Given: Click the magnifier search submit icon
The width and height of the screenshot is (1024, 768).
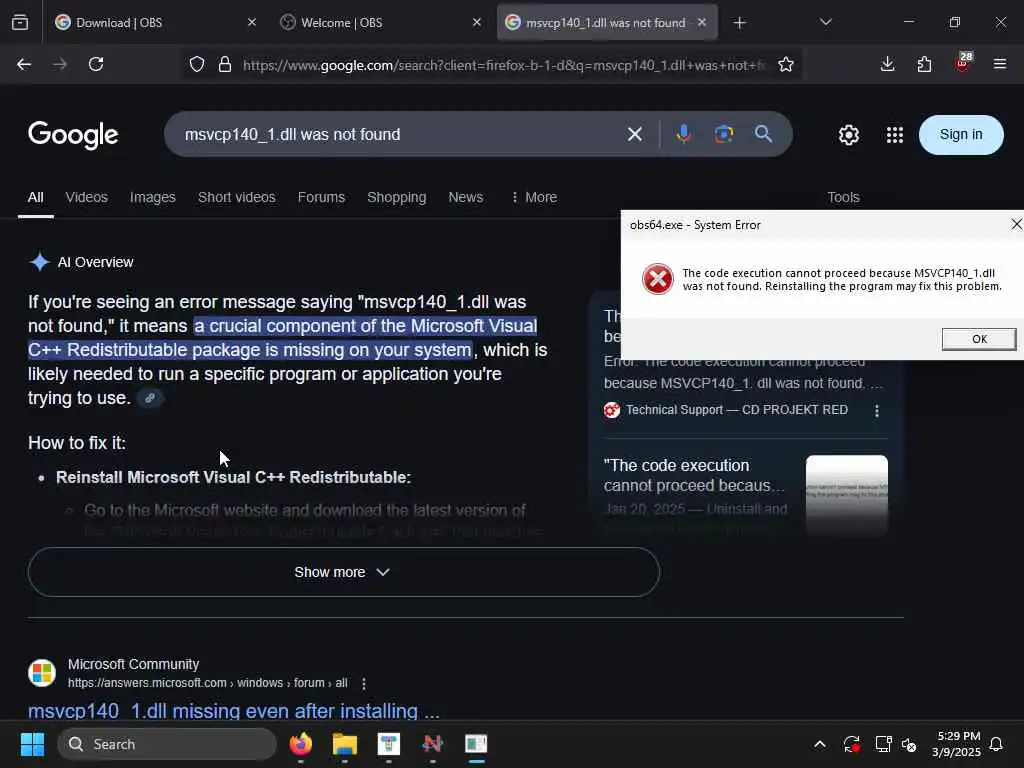Looking at the screenshot, I should pyautogui.click(x=763, y=134).
